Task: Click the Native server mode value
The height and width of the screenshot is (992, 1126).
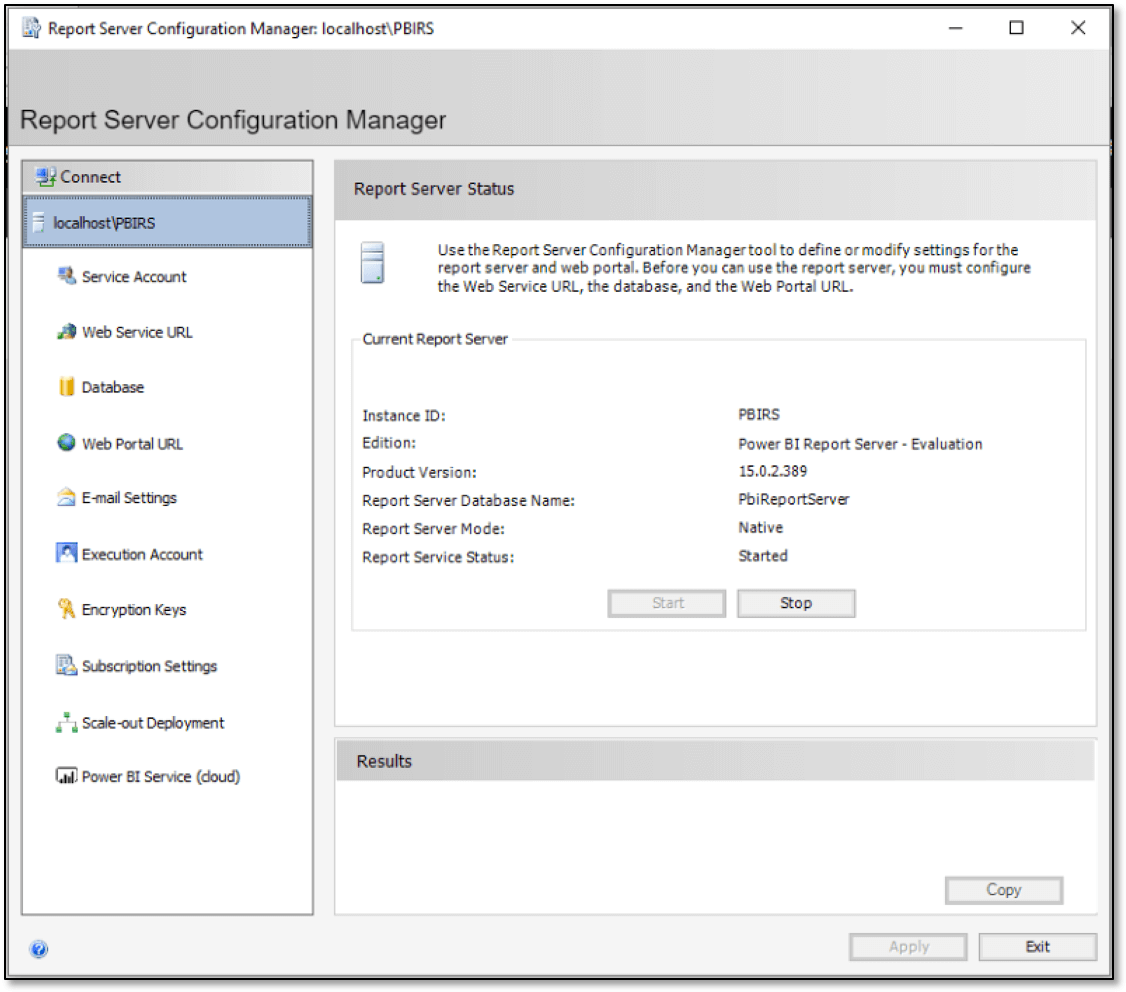Action: [760, 527]
